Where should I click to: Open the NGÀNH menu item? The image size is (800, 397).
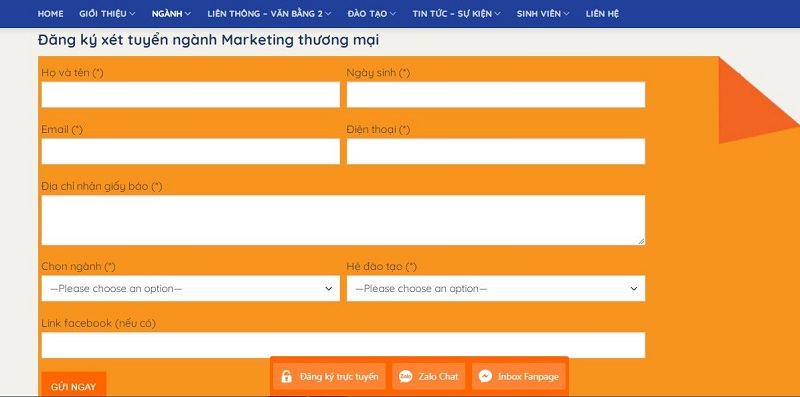pos(167,14)
